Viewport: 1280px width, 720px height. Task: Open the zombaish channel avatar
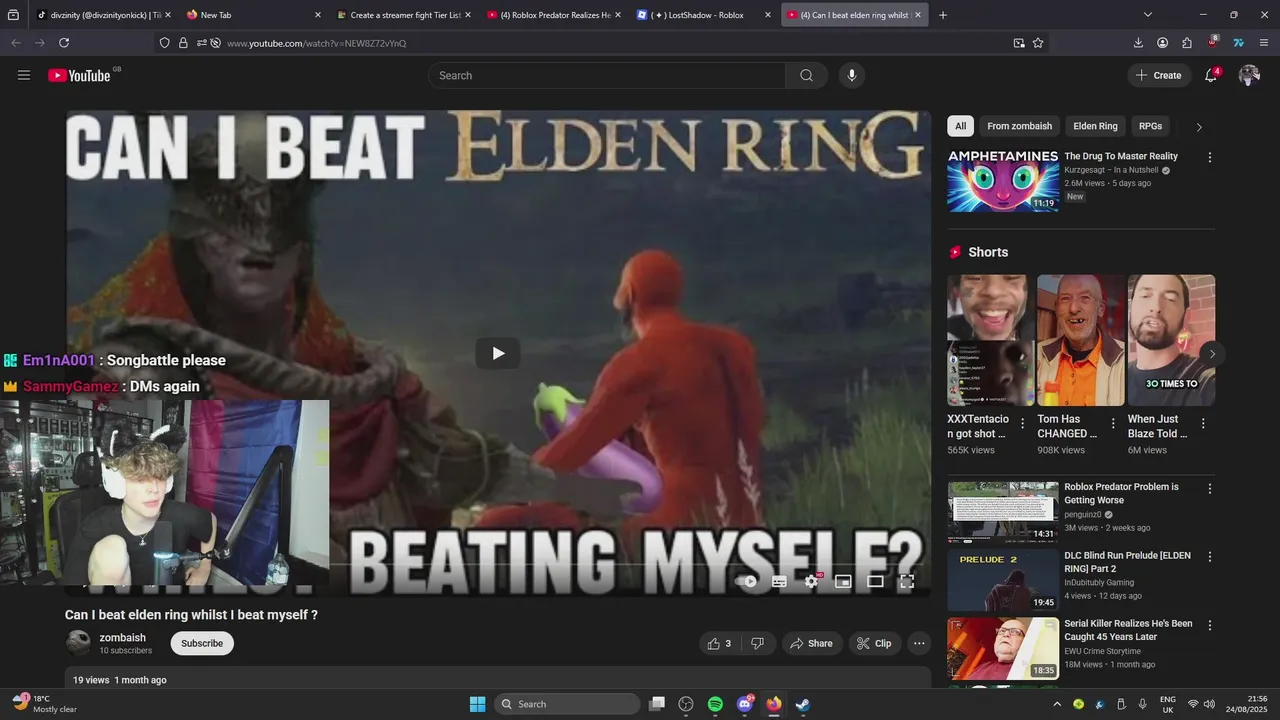[78, 643]
